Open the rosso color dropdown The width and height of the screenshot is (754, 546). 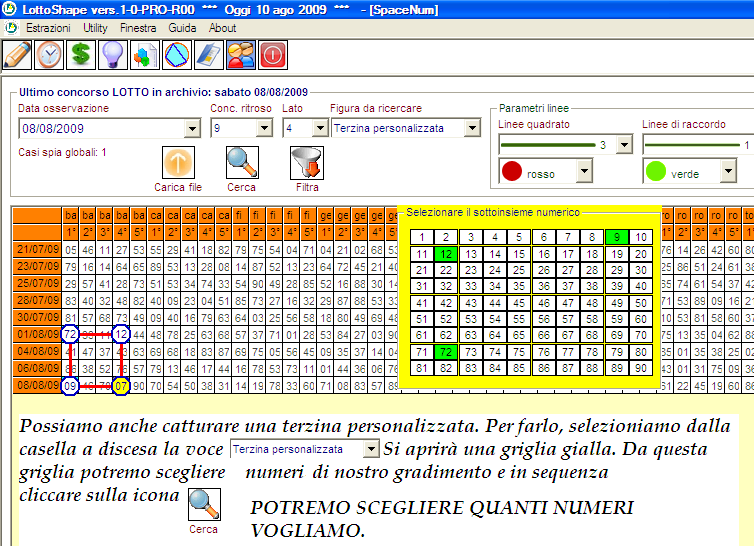(584, 171)
